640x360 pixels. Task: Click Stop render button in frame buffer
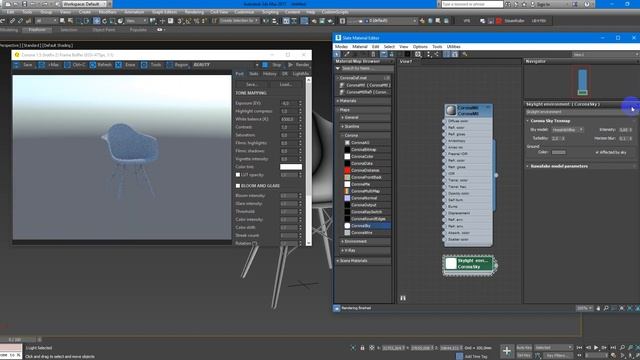click(272, 65)
